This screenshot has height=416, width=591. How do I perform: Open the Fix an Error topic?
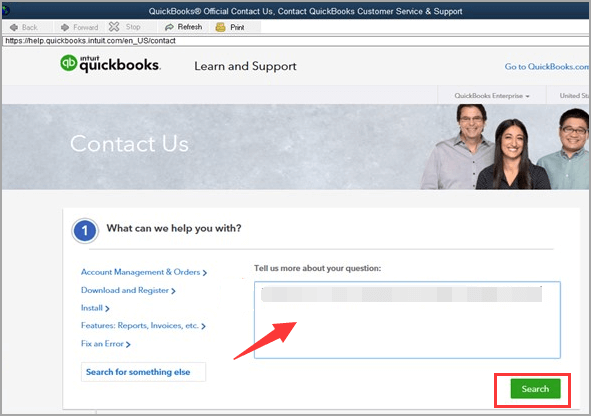(x=106, y=344)
